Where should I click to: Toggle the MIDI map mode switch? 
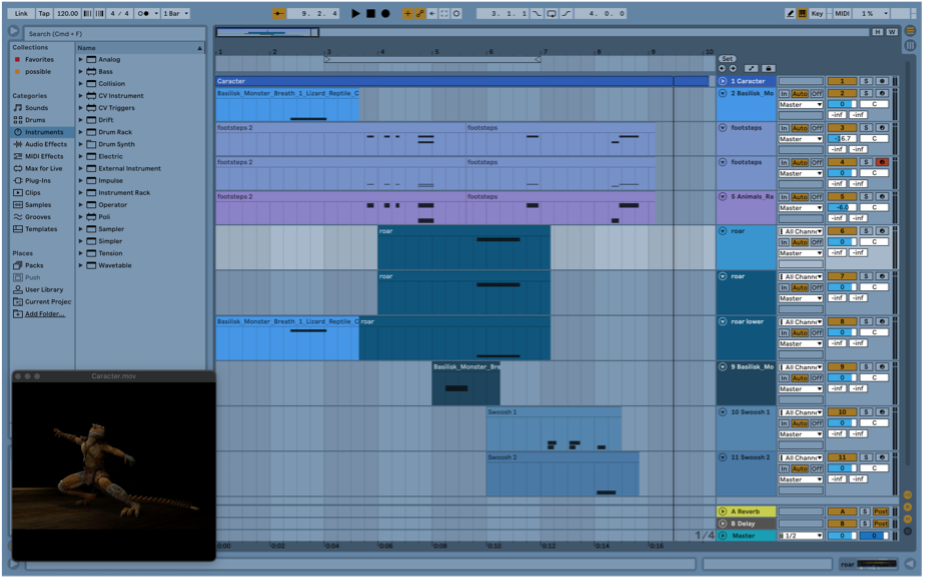point(842,13)
